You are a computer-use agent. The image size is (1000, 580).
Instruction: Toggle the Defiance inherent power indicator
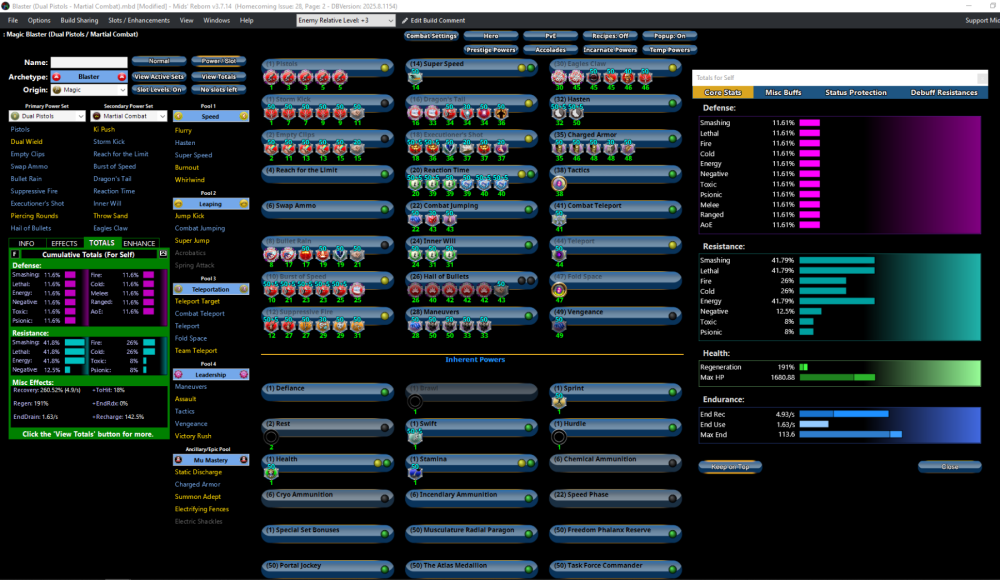point(384,391)
